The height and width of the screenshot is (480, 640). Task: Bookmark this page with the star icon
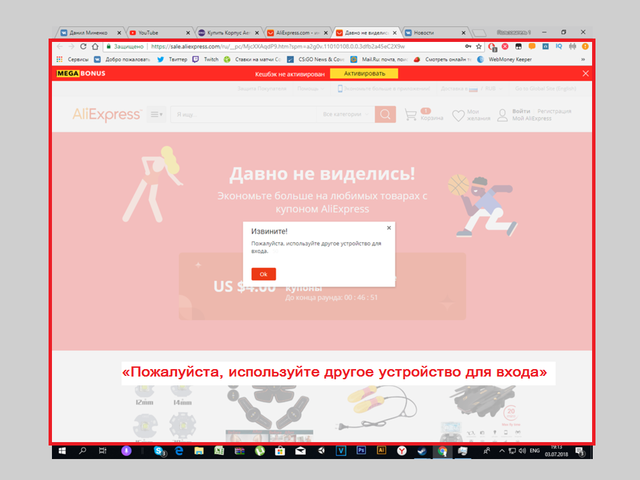pyautogui.click(x=479, y=47)
